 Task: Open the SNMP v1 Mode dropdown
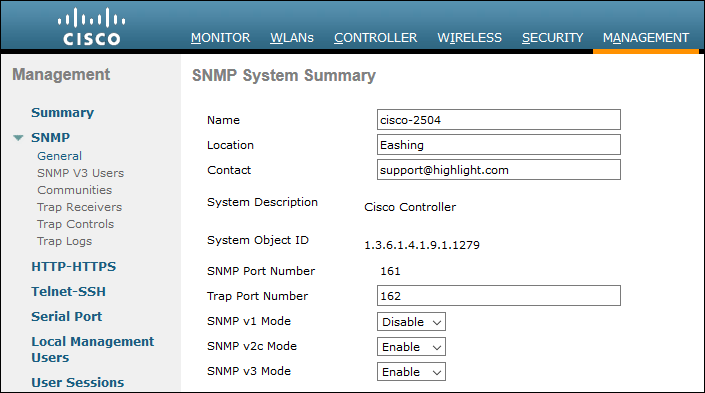411,322
